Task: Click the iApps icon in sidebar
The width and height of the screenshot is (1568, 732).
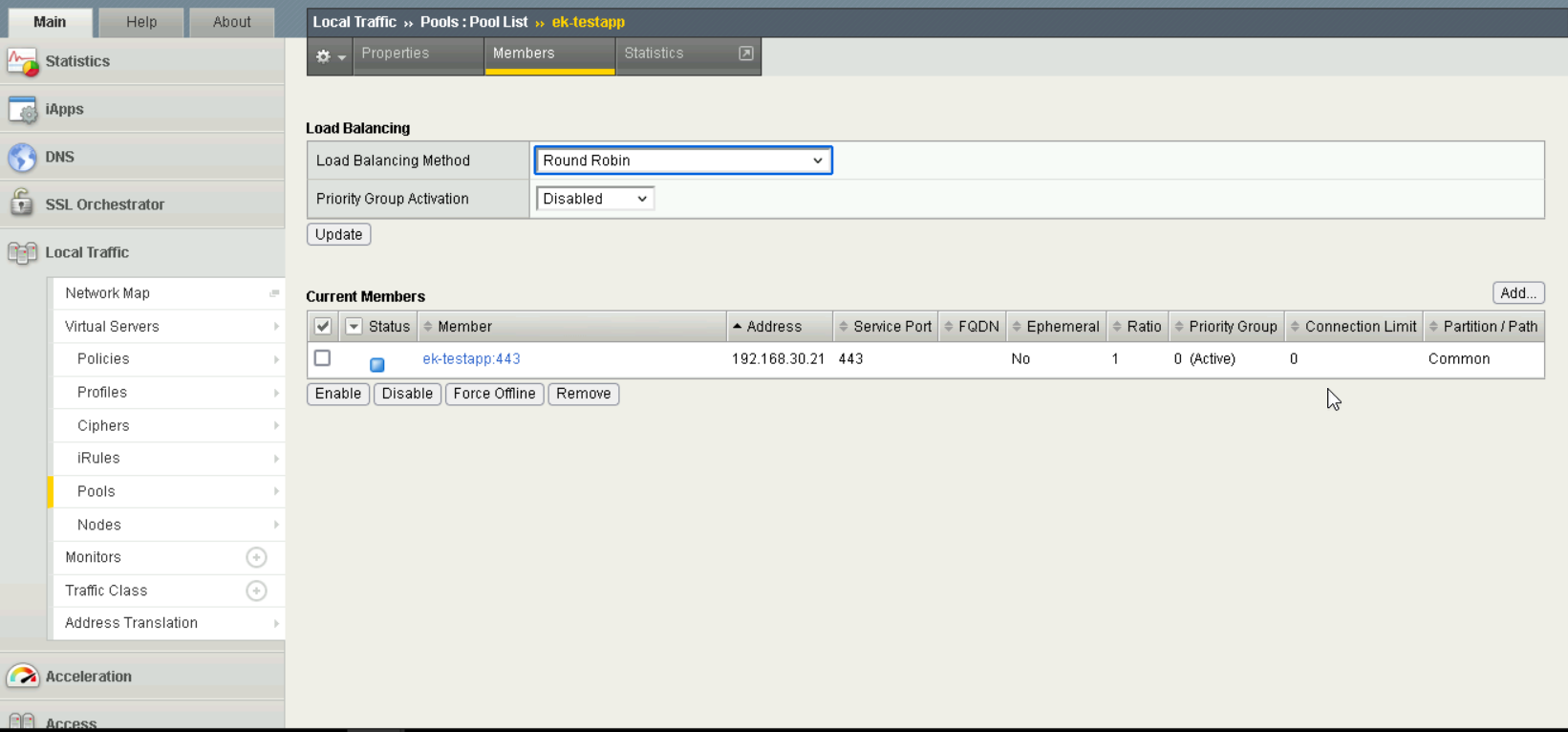Action: click(x=22, y=110)
